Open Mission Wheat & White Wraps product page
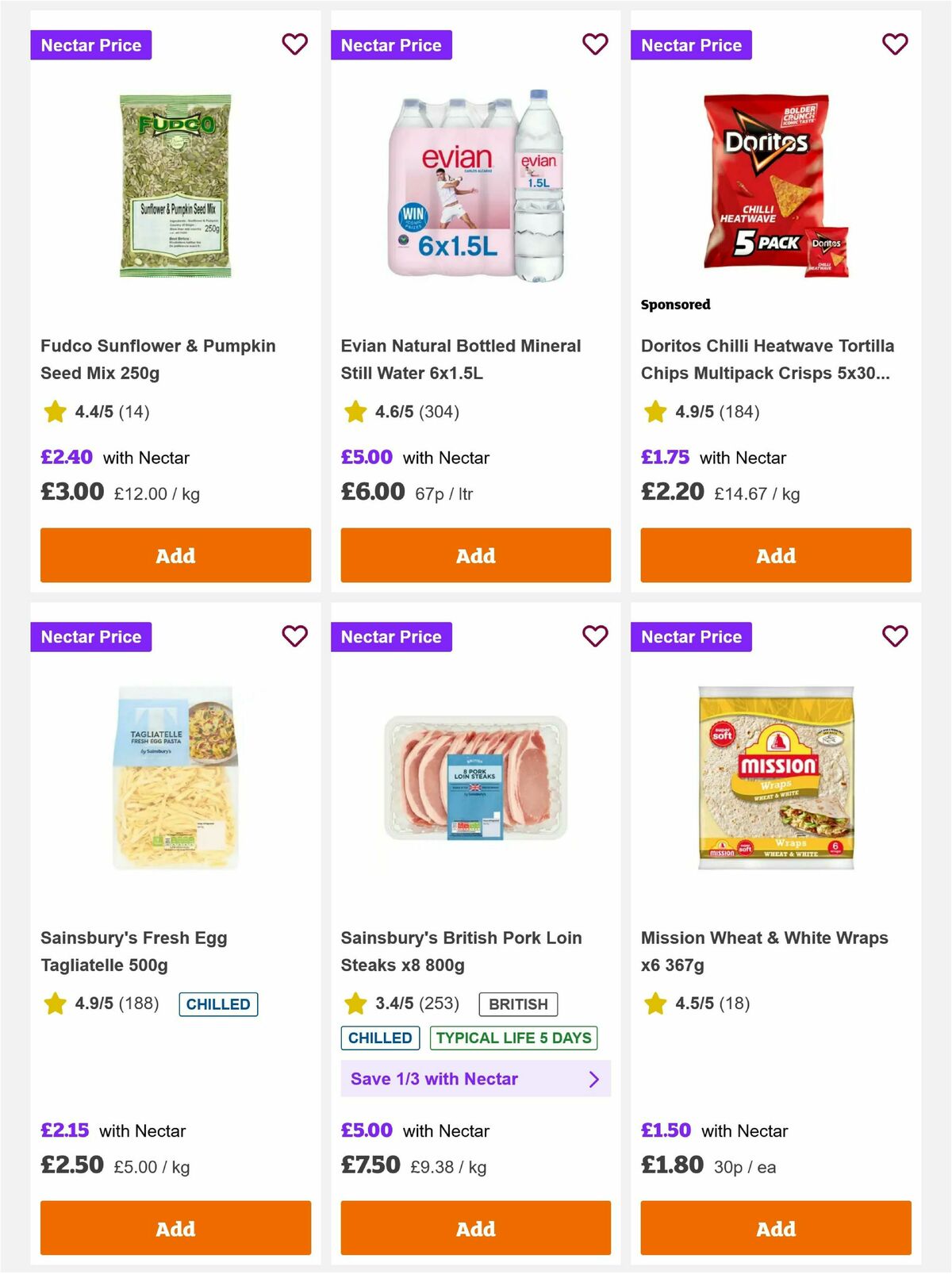Screen dimensions: 952x1274 [765, 951]
